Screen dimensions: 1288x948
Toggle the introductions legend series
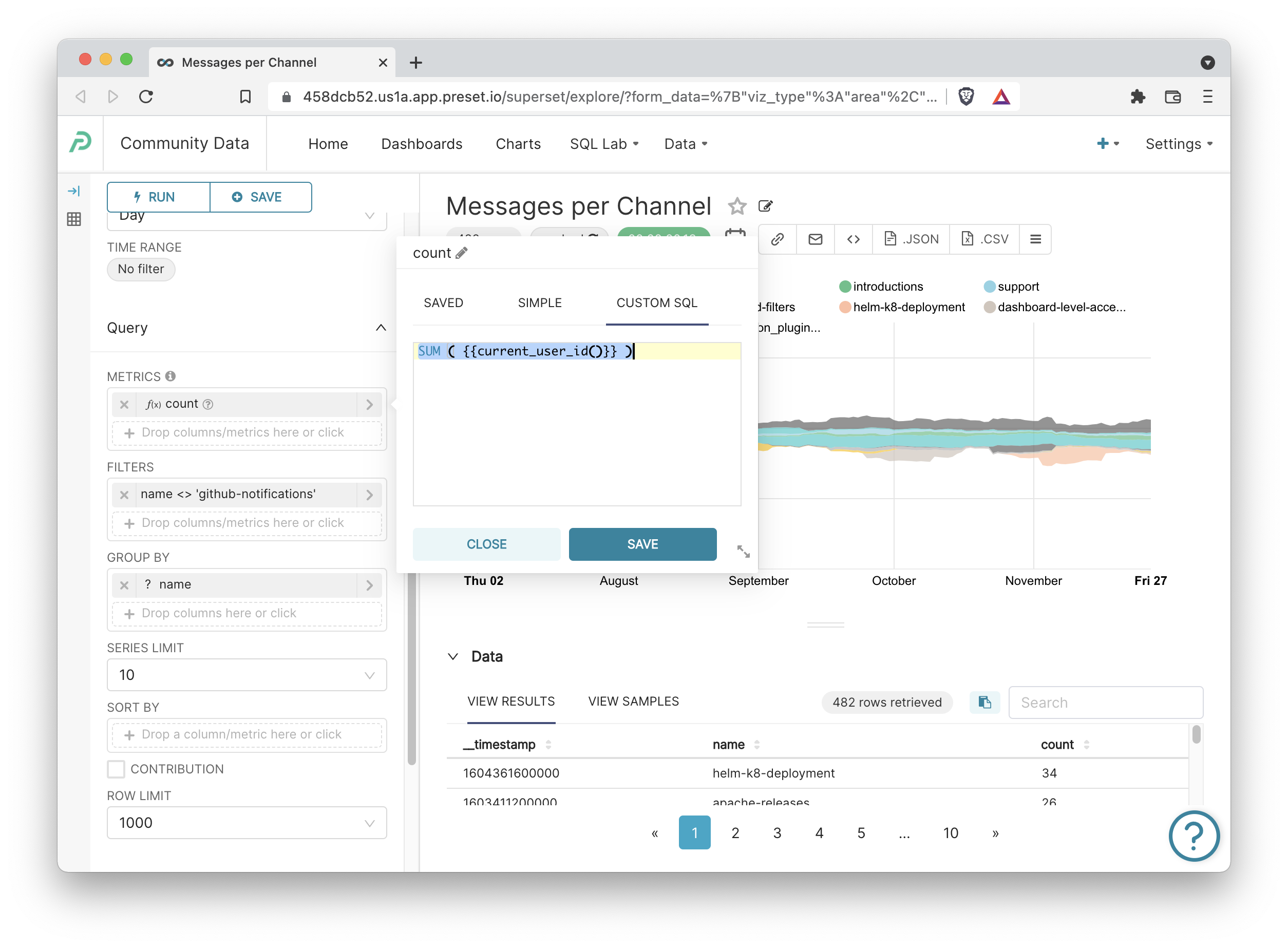coord(887,287)
